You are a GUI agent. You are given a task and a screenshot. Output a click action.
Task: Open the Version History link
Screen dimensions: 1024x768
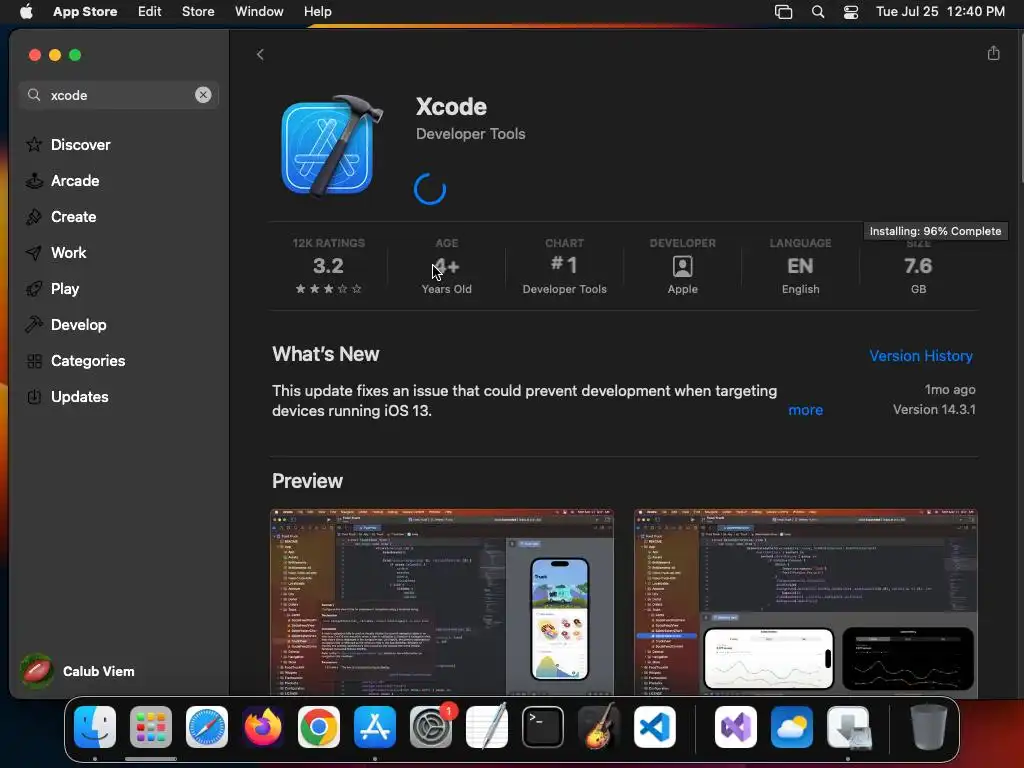pos(921,356)
